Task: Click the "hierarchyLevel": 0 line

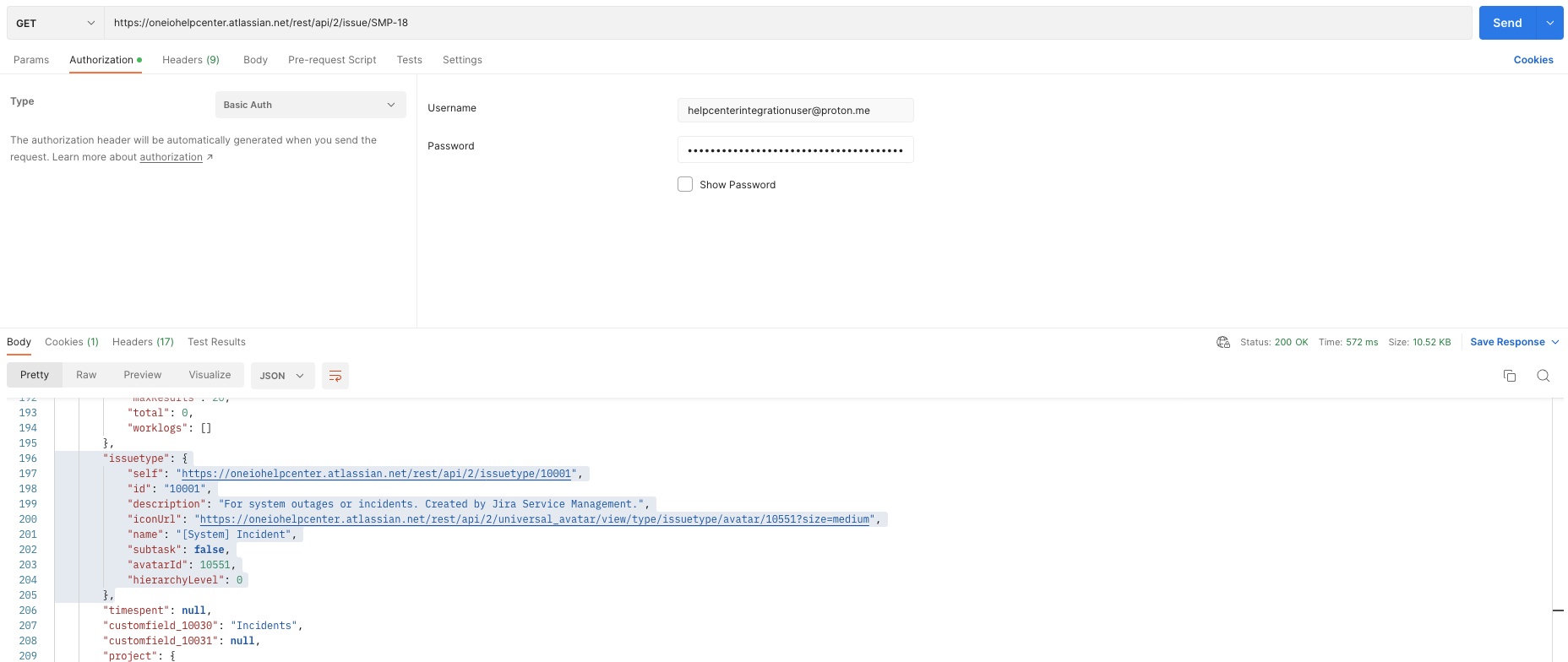Action: coord(185,580)
